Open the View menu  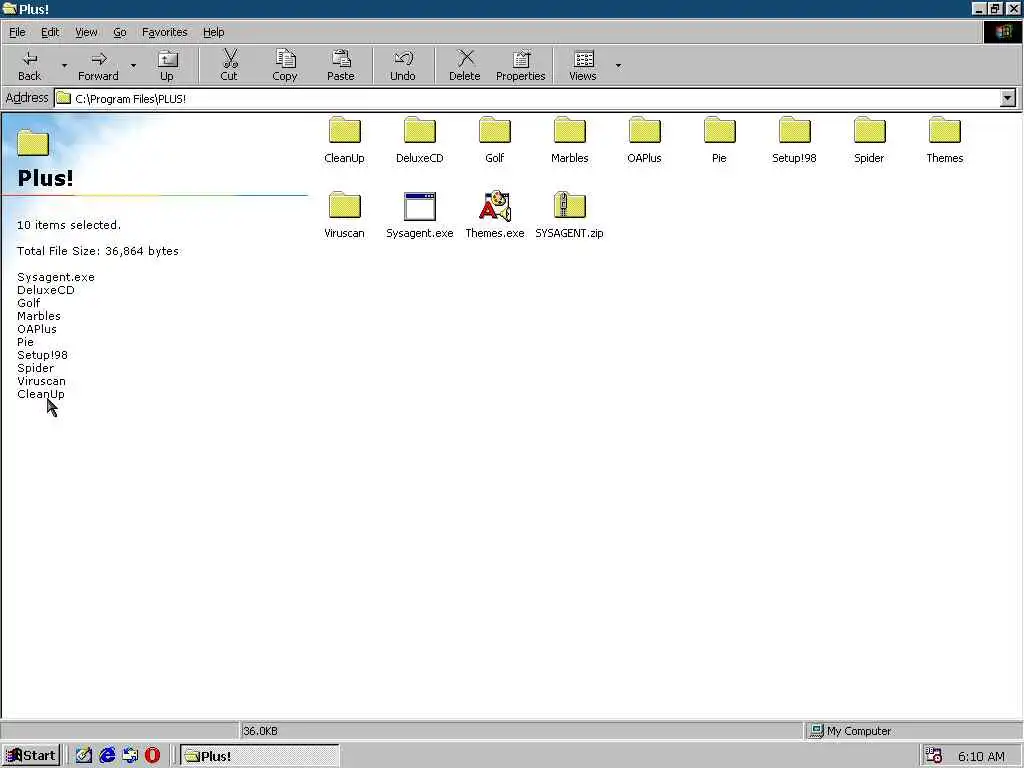(86, 32)
